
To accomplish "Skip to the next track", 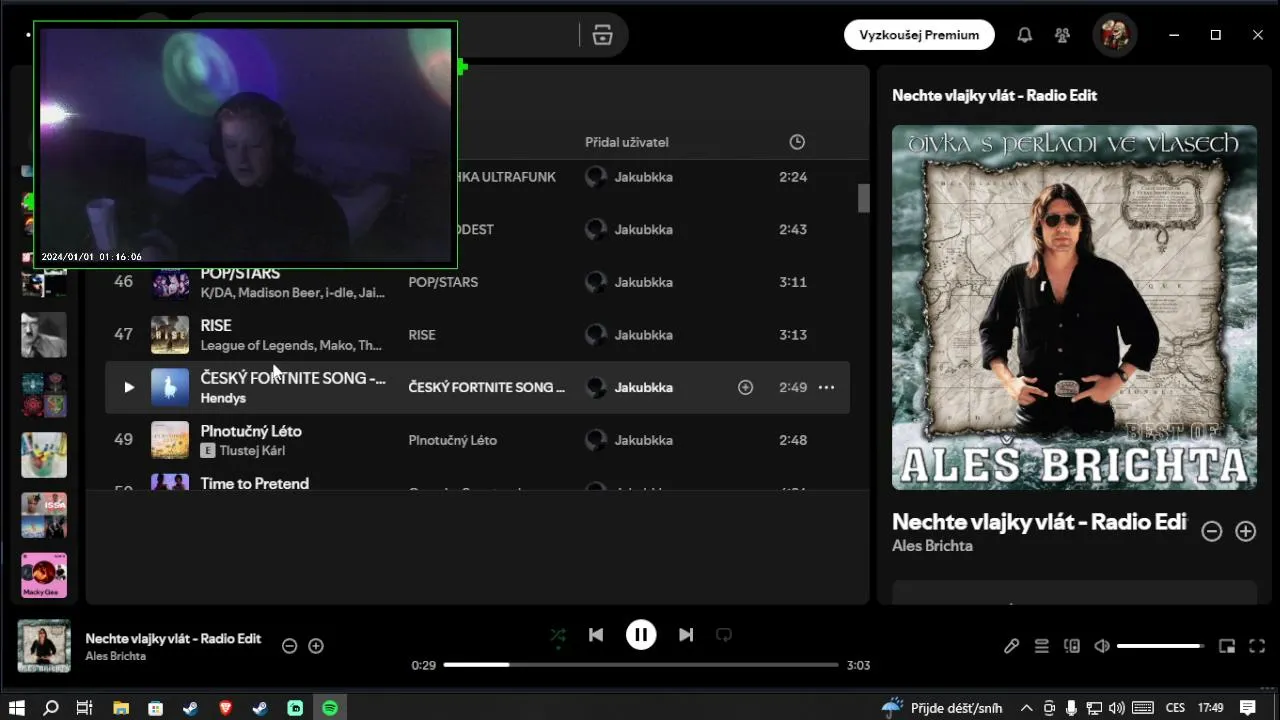I will point(686,635).
